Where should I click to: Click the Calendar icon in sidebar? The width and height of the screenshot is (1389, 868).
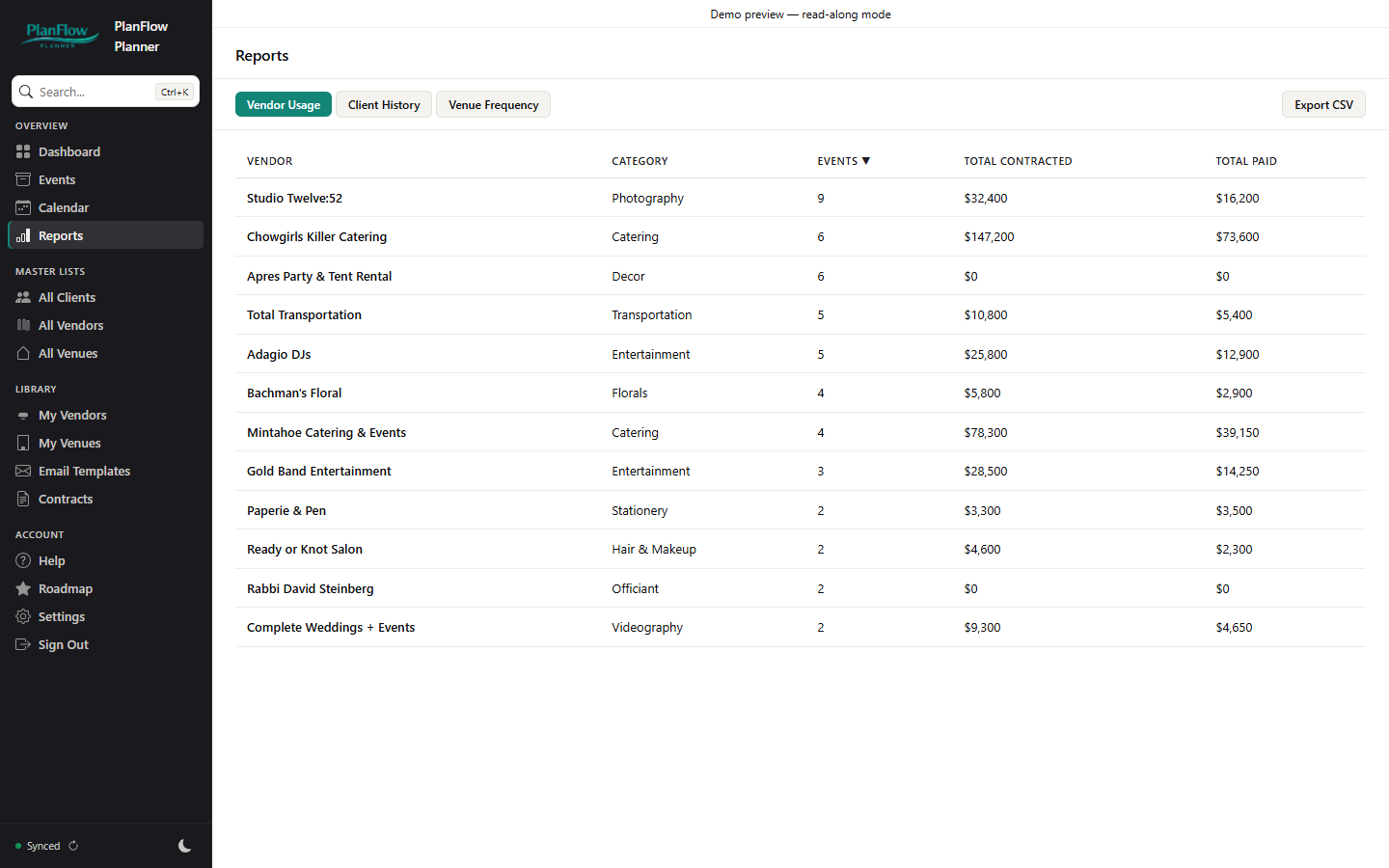click(x=23, y=207)
